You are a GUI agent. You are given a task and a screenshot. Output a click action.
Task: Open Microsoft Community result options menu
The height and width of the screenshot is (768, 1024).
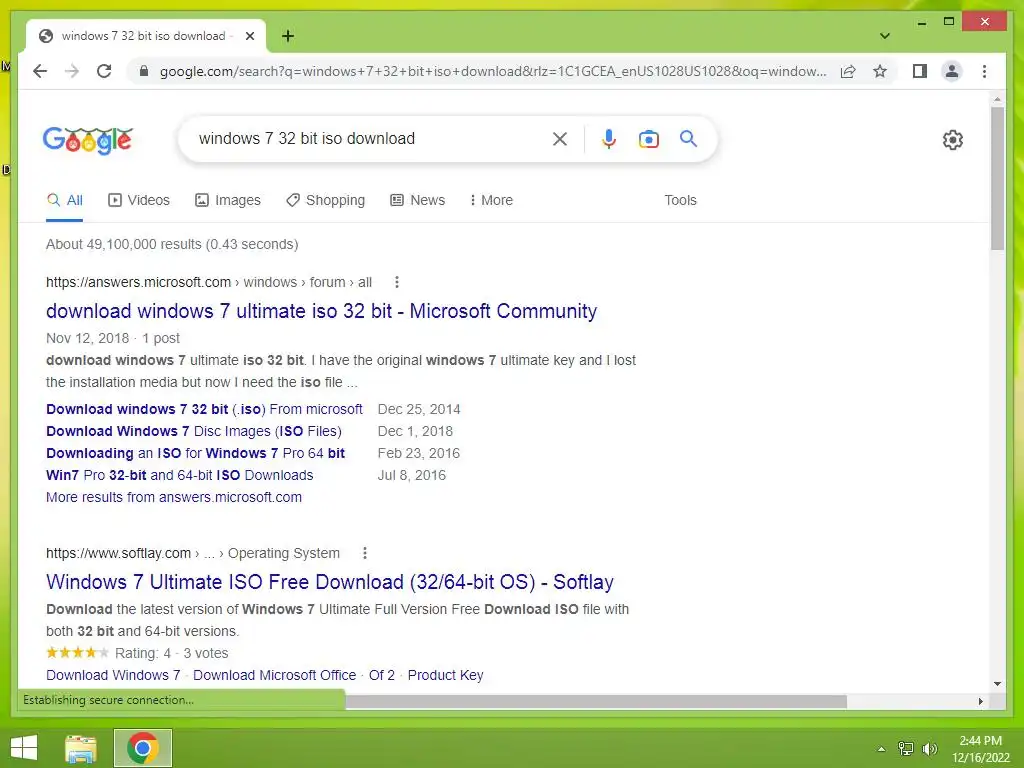click(x=396, y=282)
